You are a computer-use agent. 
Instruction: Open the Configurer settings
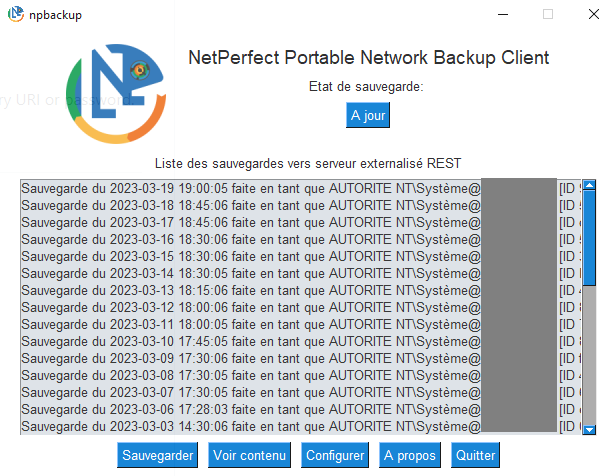pyautogui.click(x=335, y=455)
